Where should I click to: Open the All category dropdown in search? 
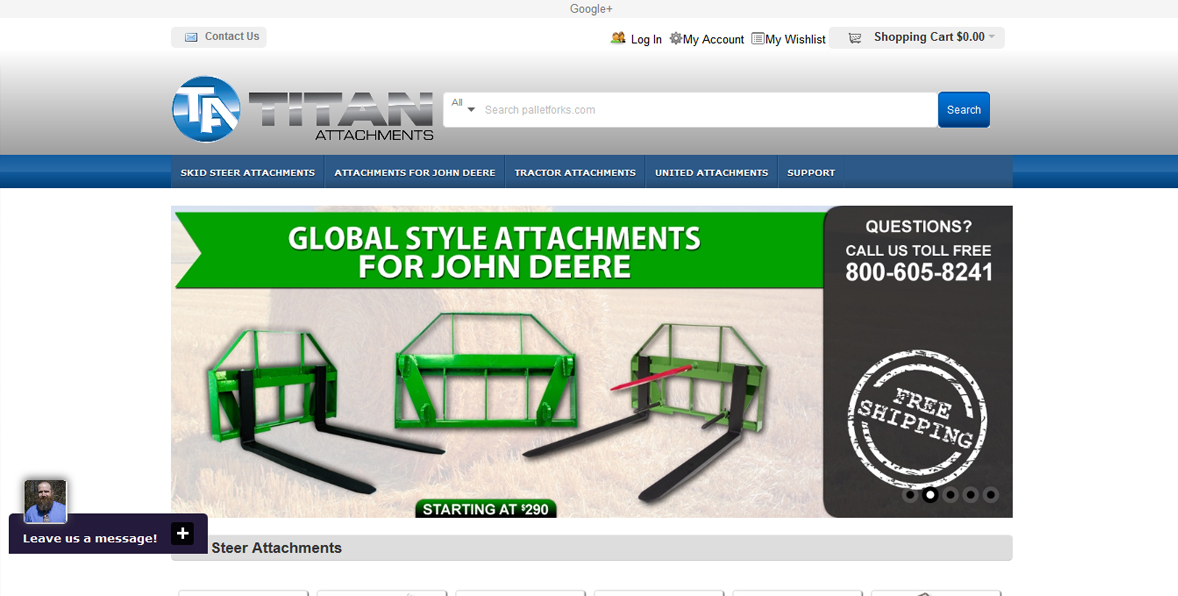463,106
